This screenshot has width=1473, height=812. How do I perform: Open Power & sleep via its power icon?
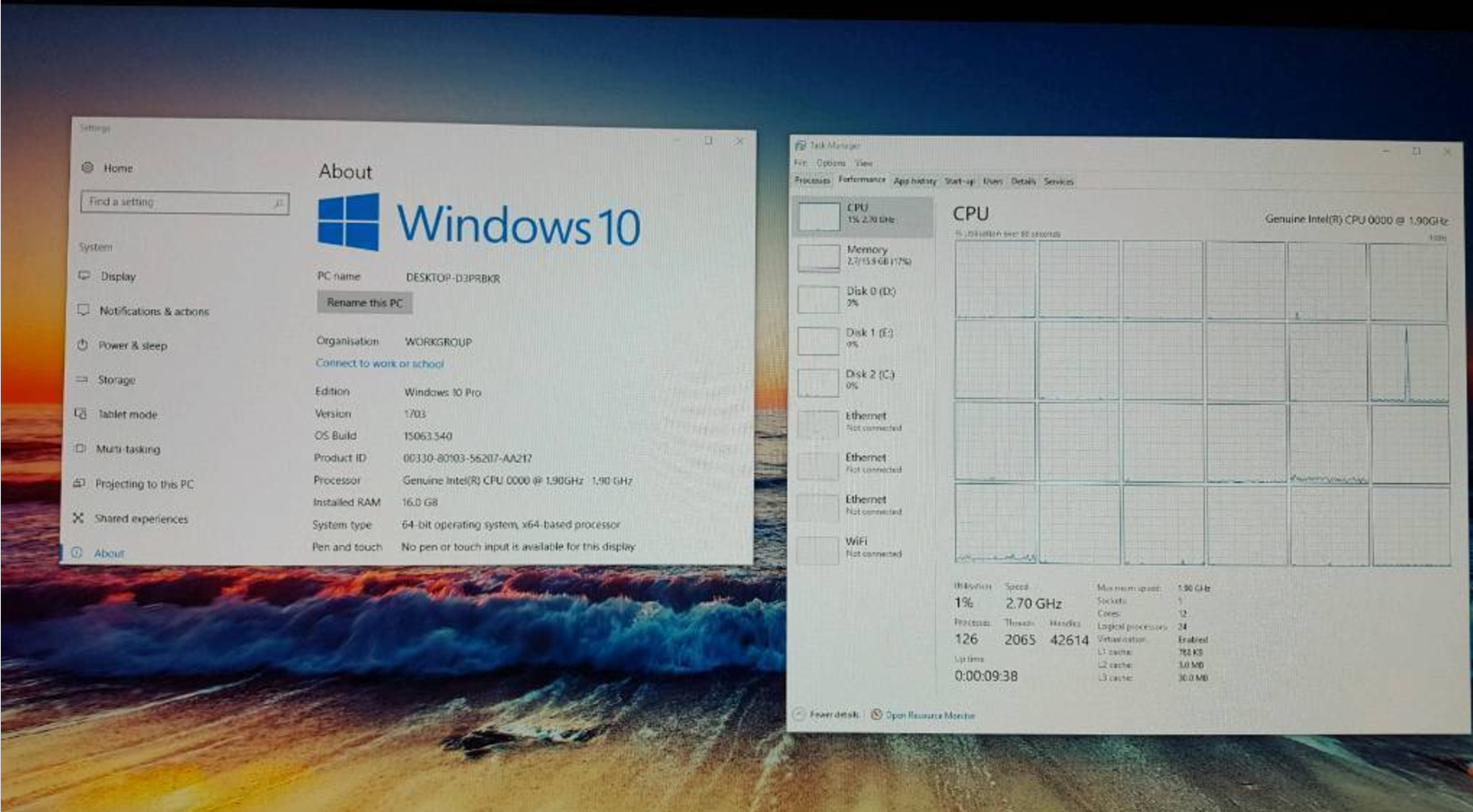83,344
